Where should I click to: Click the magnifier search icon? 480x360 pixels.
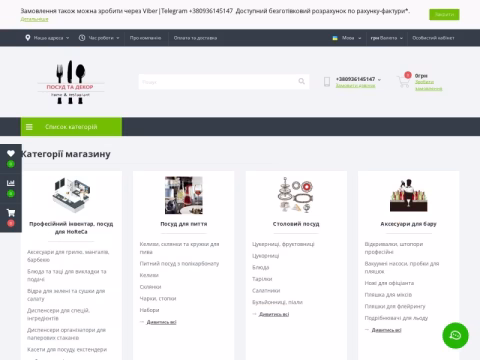[x=302, y=81]
